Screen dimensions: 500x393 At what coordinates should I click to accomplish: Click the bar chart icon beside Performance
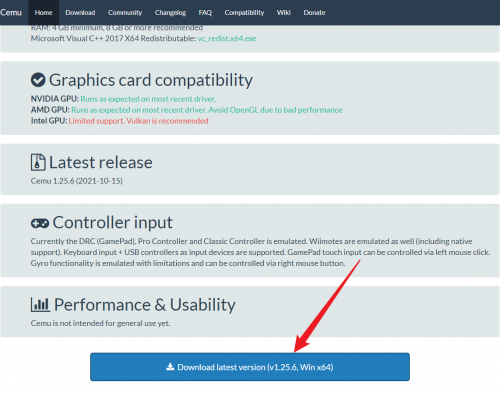(40, 305)
